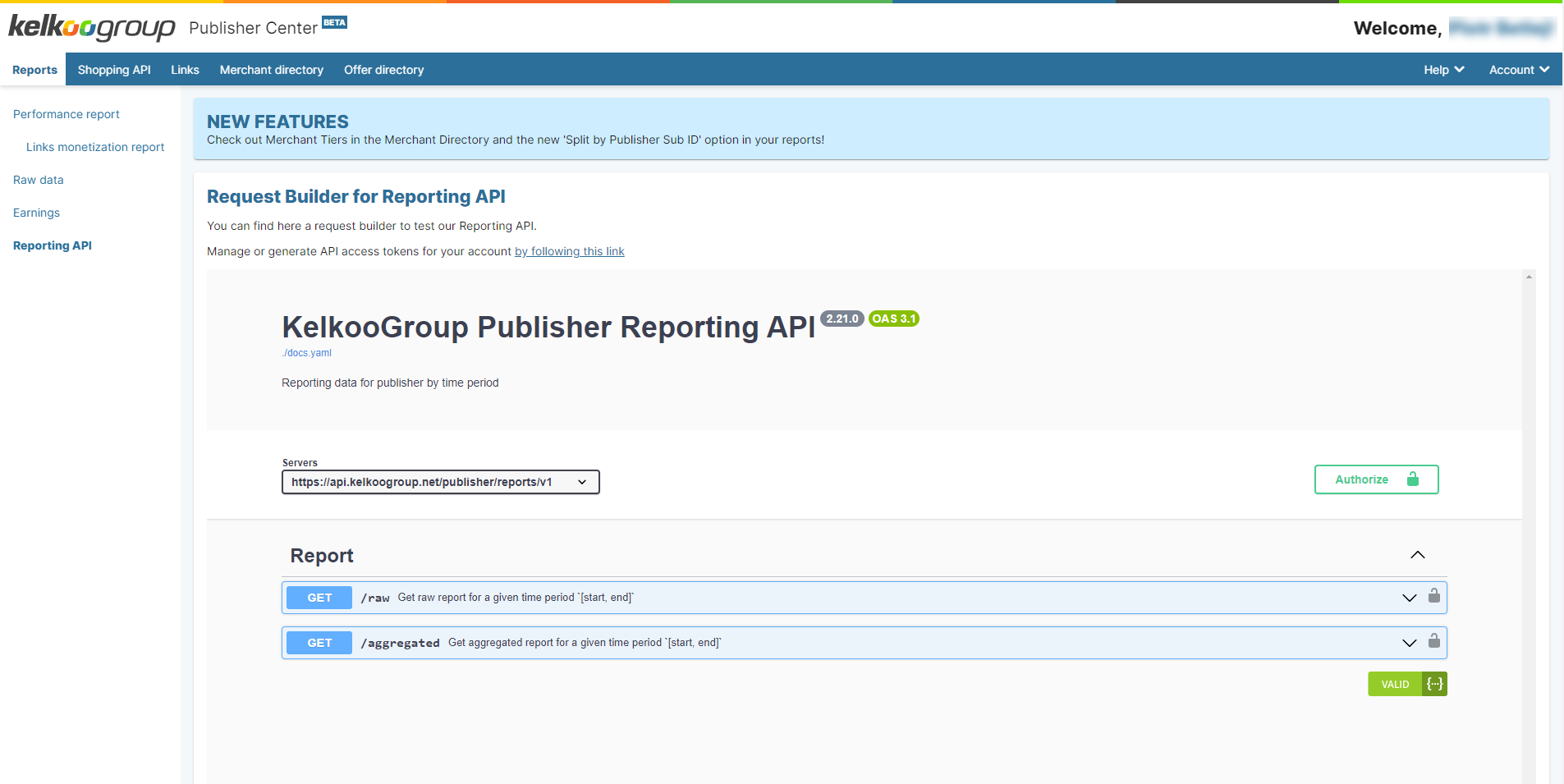Click the 2.21.0 version badge

(x=842, y=319)
